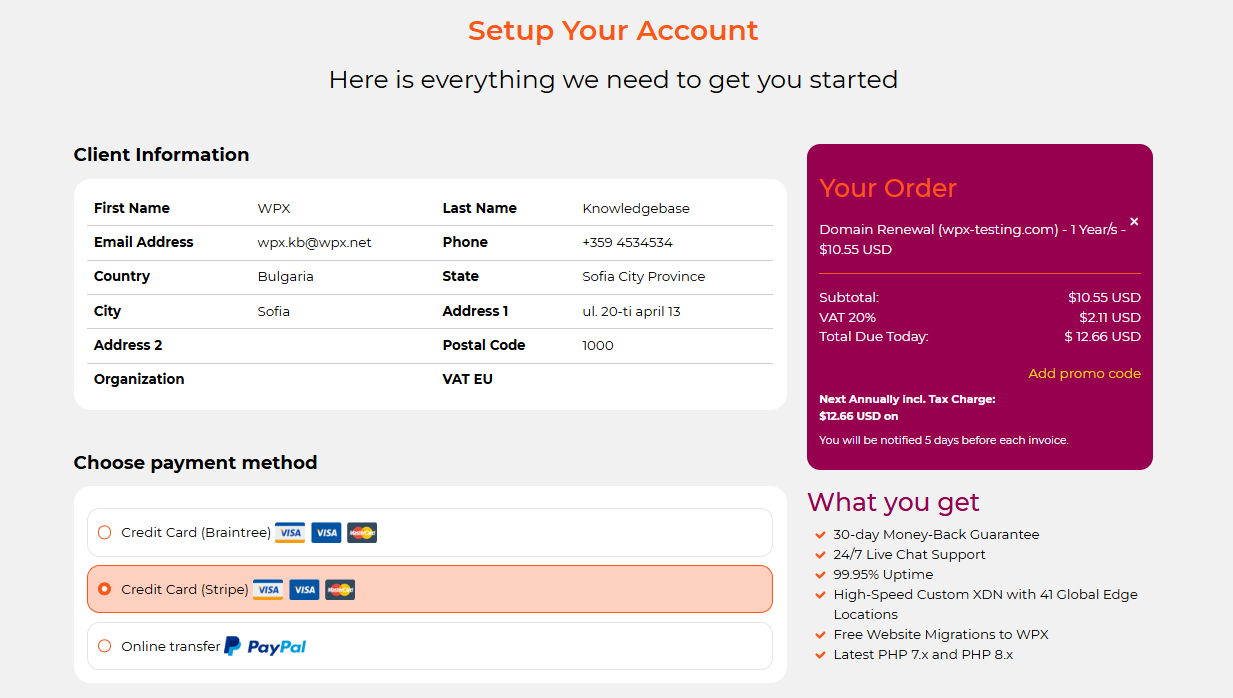Click the checkmark beside Latest PHP 7.x

(821, 655)
